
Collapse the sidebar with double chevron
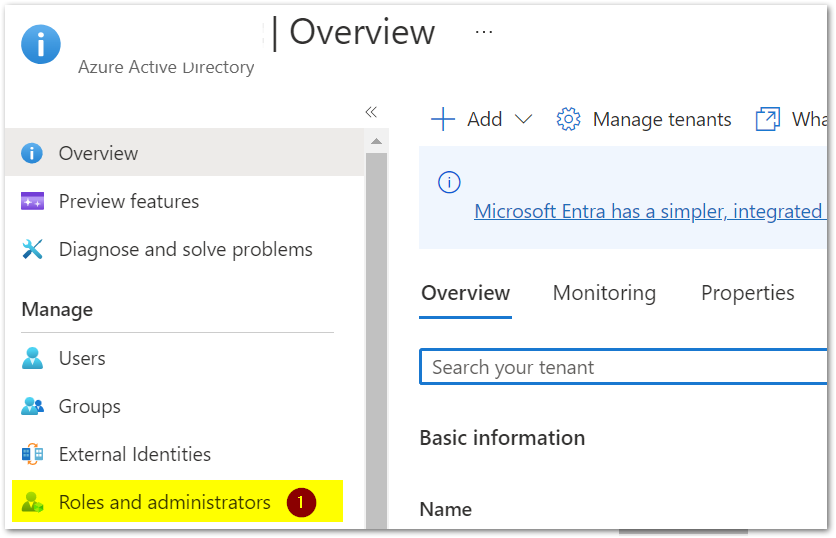coord(371,112)
